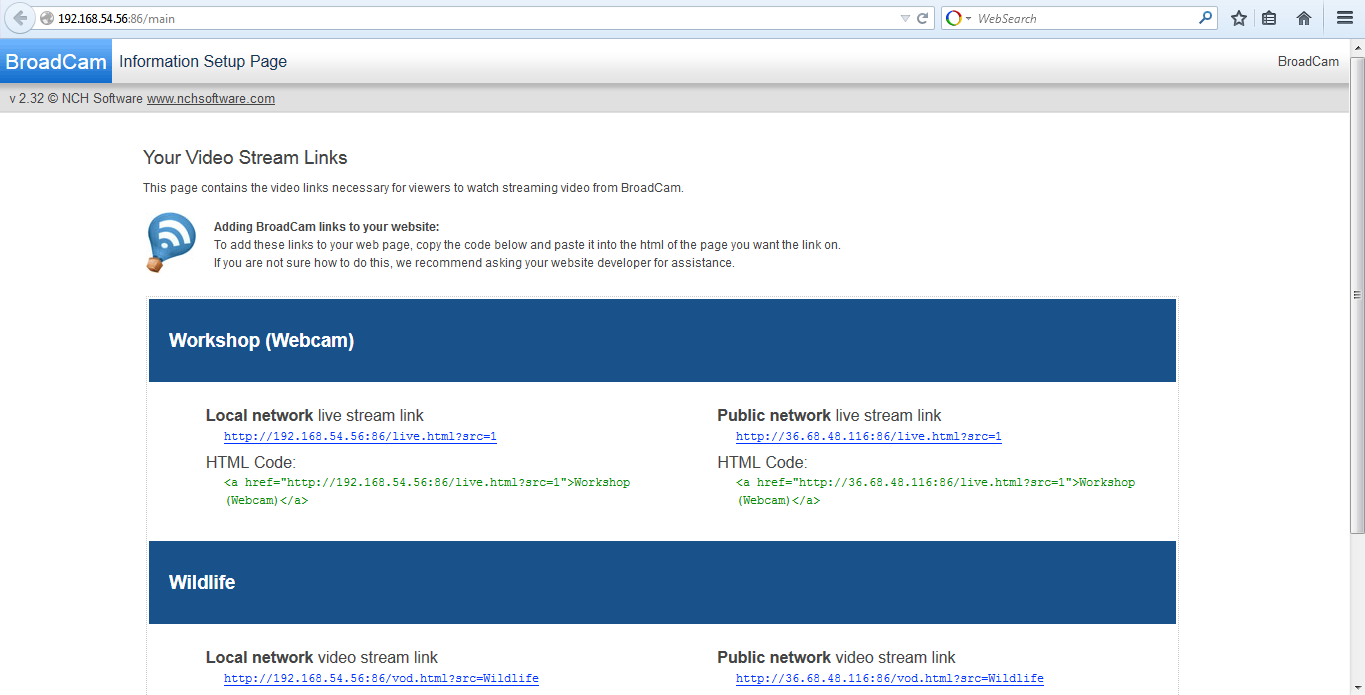Open the URL history dropdown arrow
The height and width of the screenshot is (695, 1365).
point(905,18)
